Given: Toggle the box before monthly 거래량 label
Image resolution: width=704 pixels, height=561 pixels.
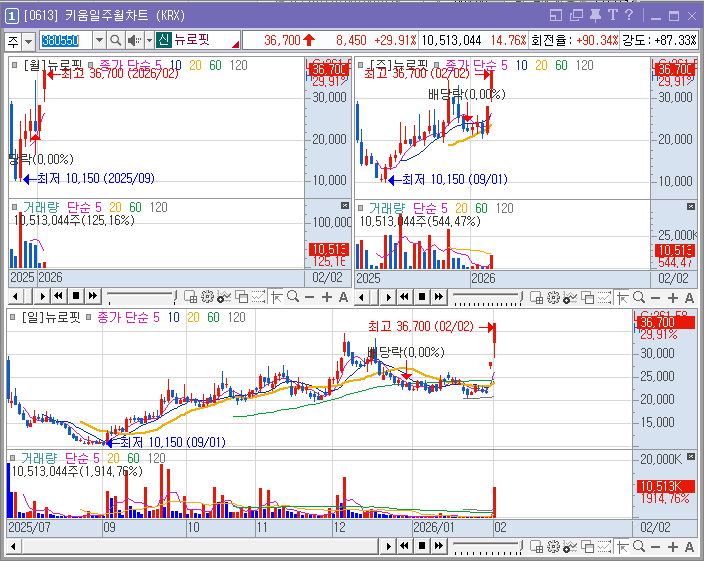Looking at the screenshot, I should click(x=14, y=207).
